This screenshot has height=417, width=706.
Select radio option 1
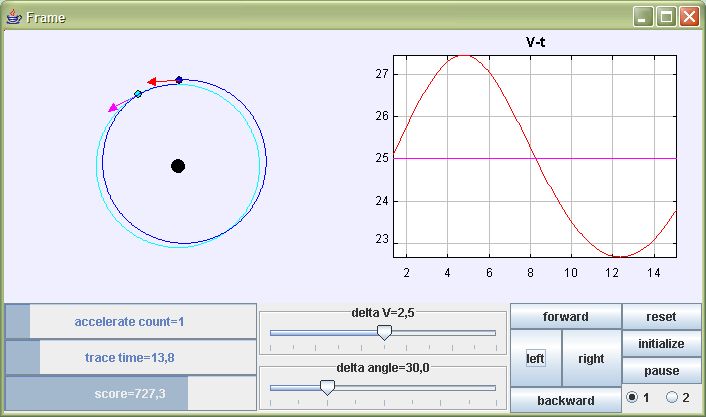point(632,397)
